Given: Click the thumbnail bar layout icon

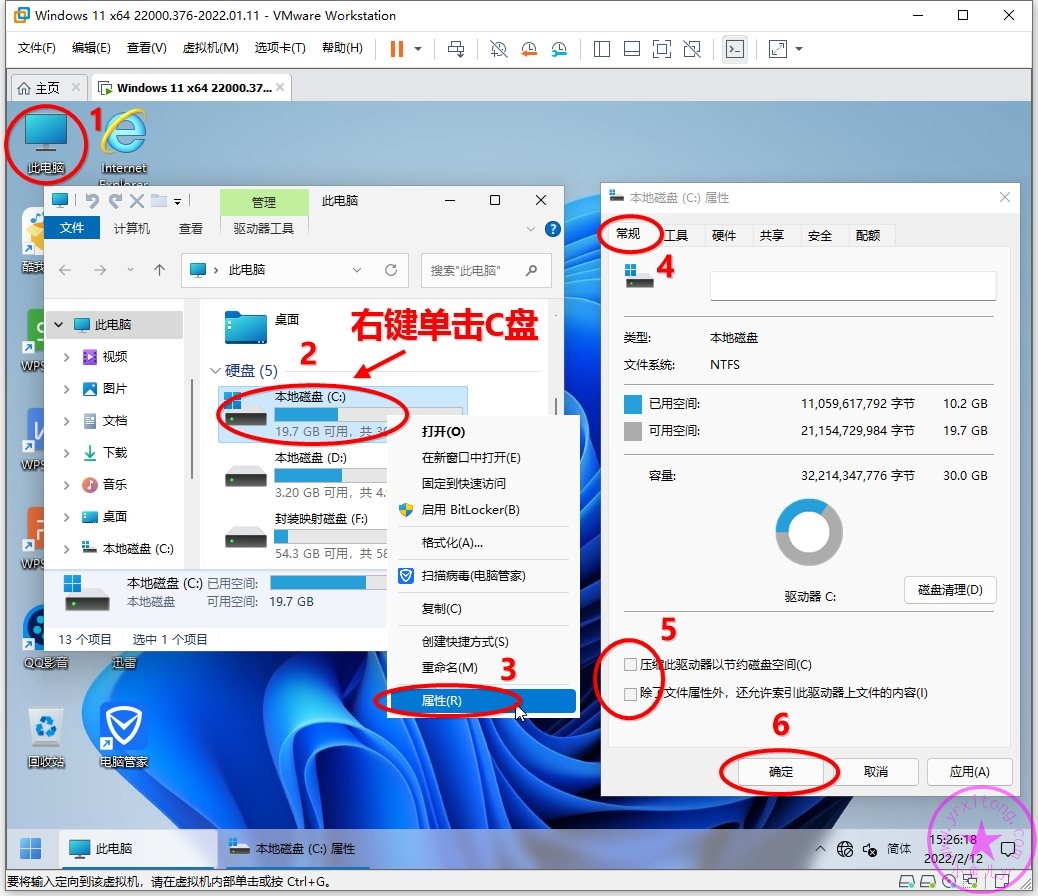Looking at the screenshot, I should point(632,48).
